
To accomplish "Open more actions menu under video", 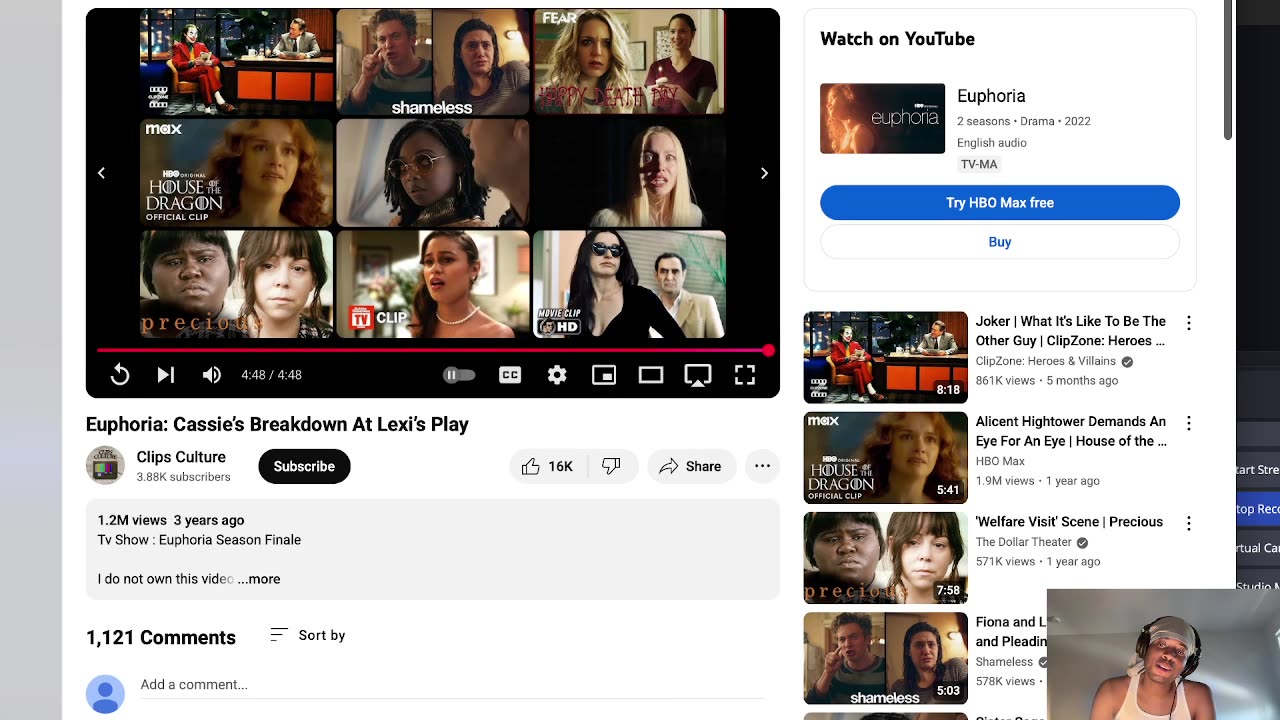I will [x=762, y=466].
